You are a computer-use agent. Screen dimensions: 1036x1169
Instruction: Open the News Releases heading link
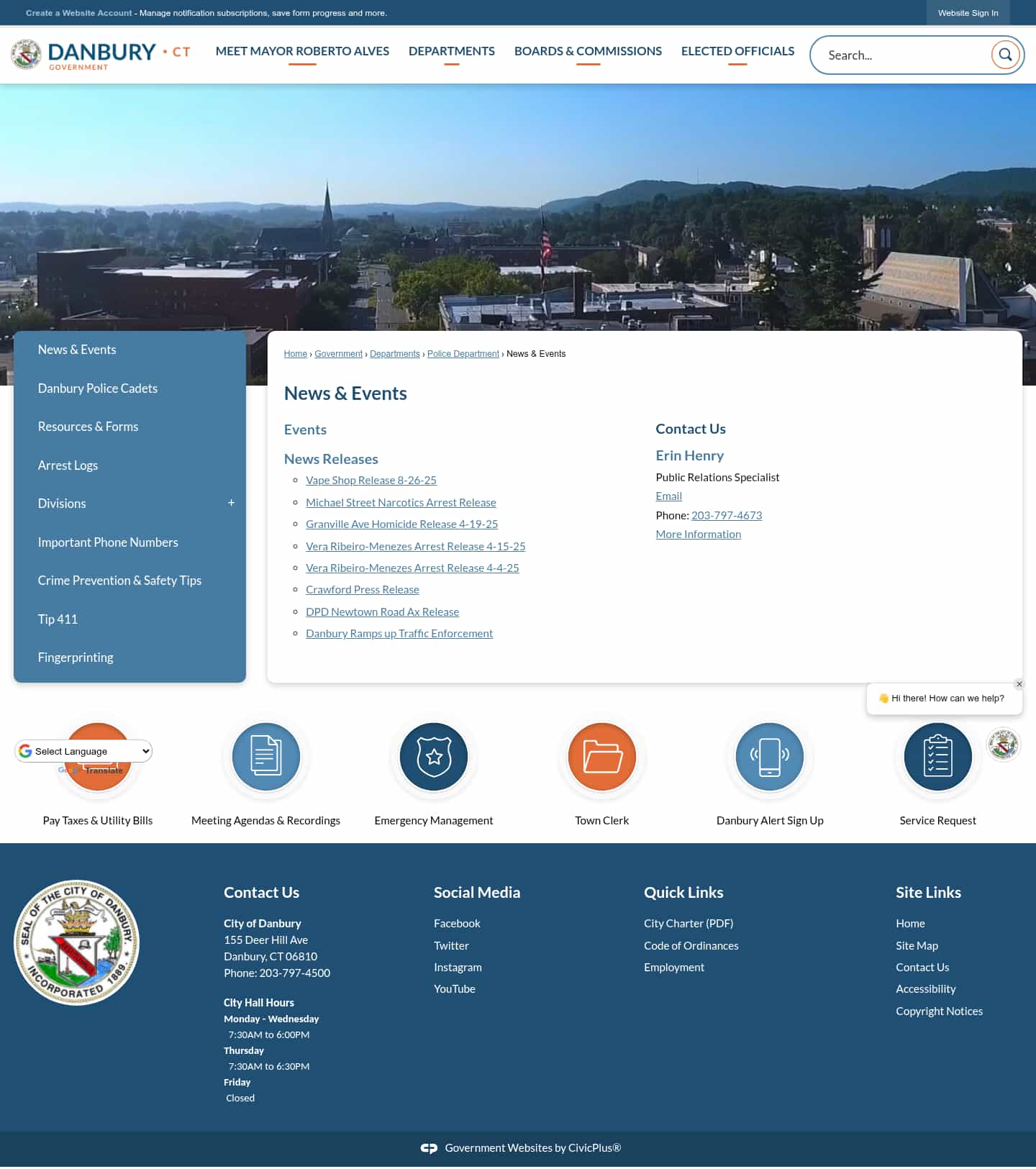331,459
